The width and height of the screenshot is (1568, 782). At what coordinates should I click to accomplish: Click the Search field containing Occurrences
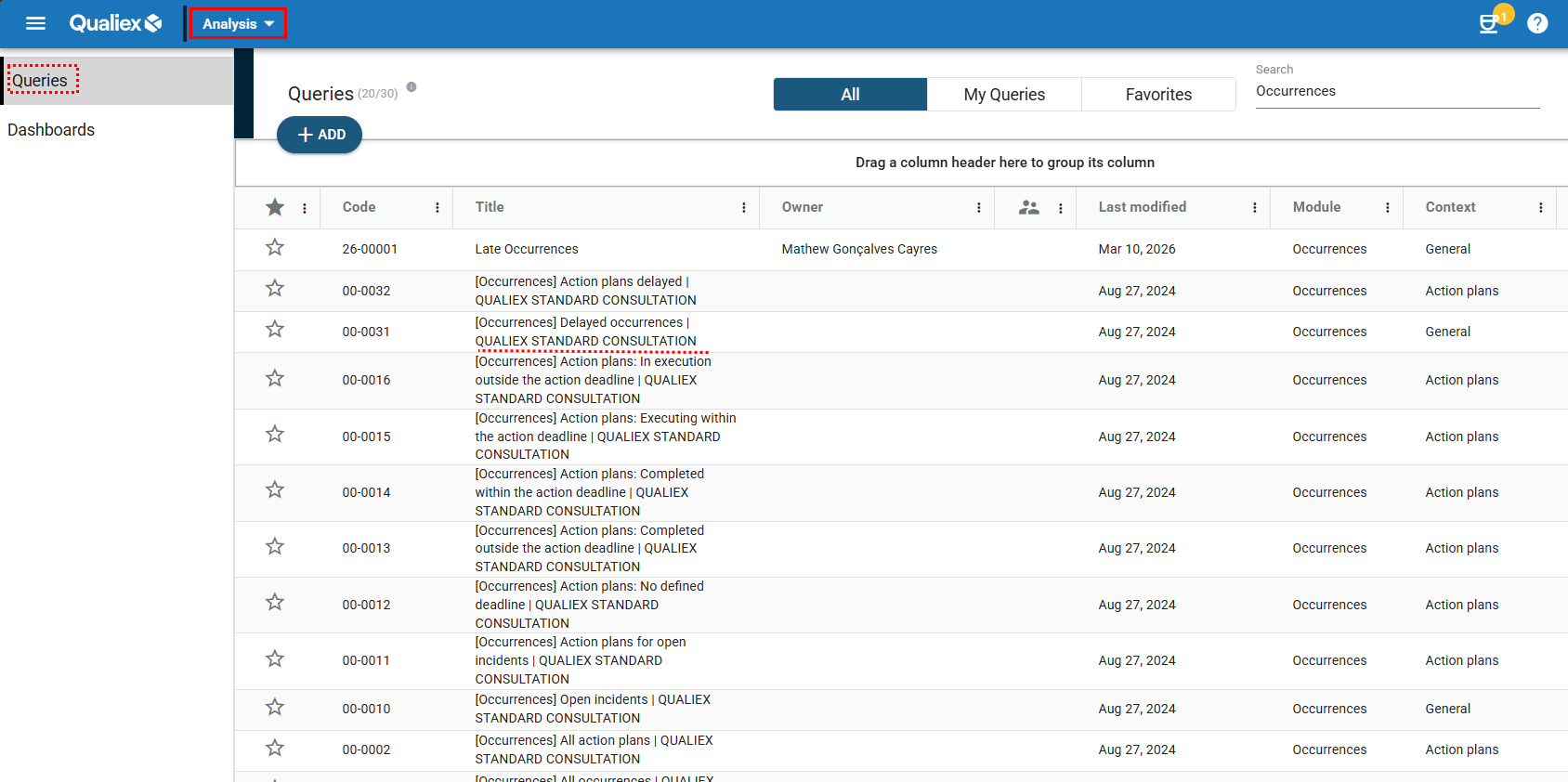pos(1396,91)
